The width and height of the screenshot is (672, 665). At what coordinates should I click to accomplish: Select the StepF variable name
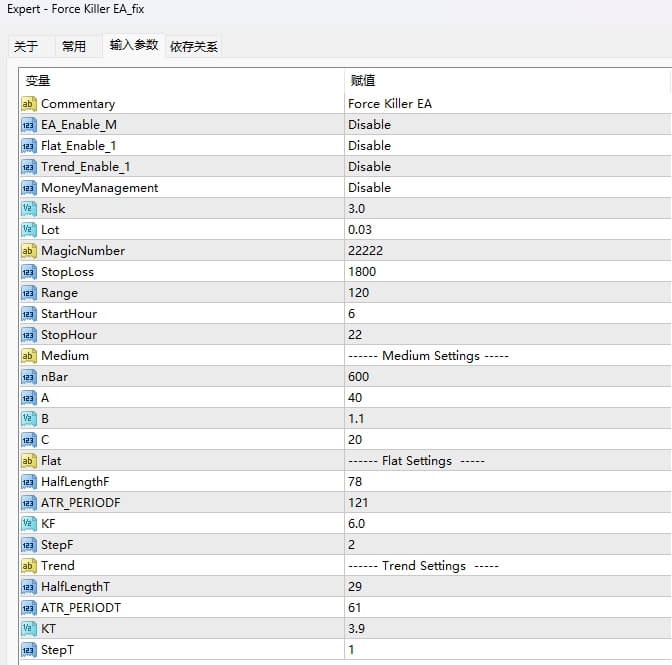(57, 545)
